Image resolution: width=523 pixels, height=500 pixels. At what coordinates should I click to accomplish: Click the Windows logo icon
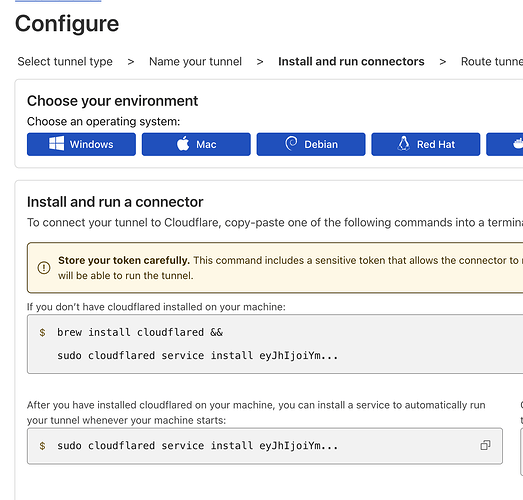[56, 144]
